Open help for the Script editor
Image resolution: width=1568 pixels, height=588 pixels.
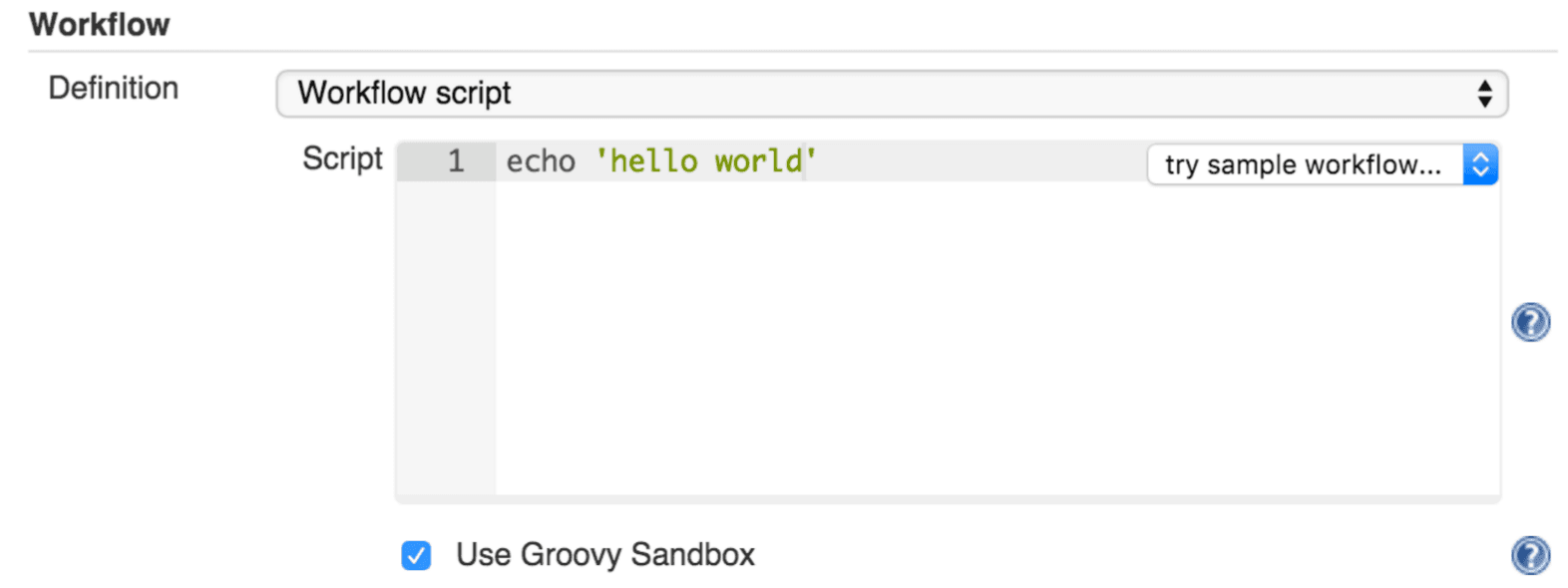1530,322
